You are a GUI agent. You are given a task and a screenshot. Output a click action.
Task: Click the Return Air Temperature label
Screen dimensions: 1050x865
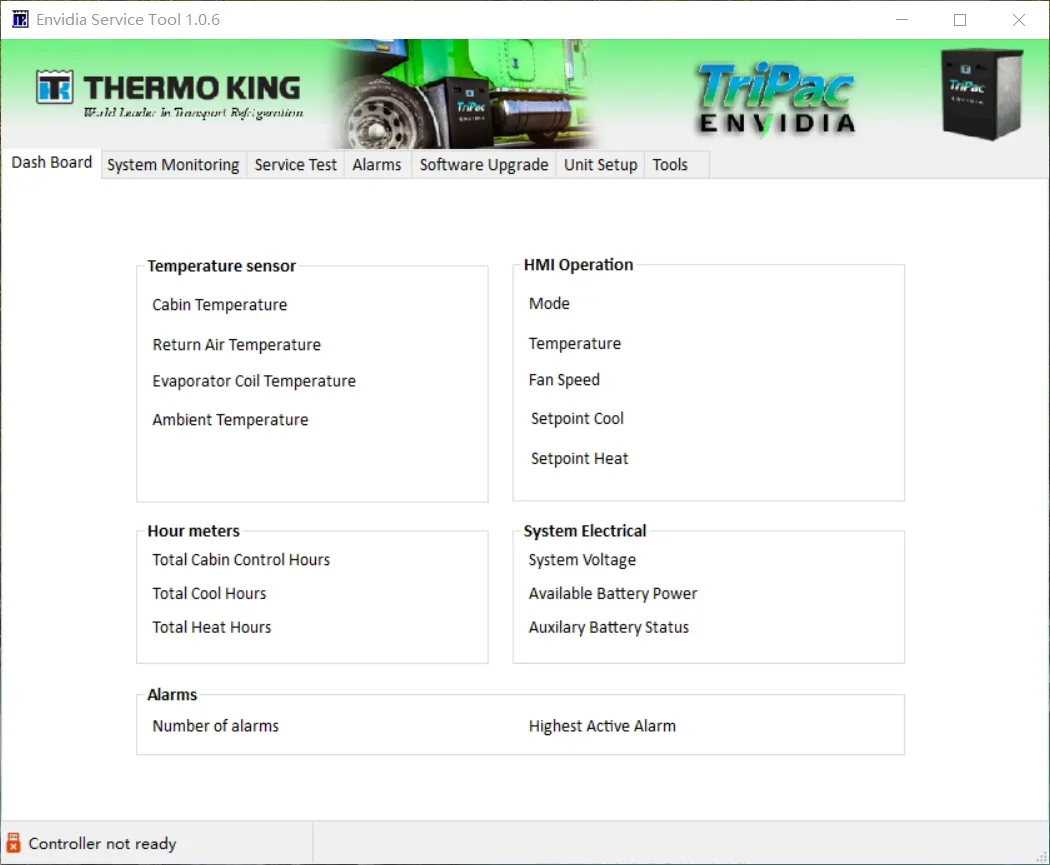click(x=236, y=345)
